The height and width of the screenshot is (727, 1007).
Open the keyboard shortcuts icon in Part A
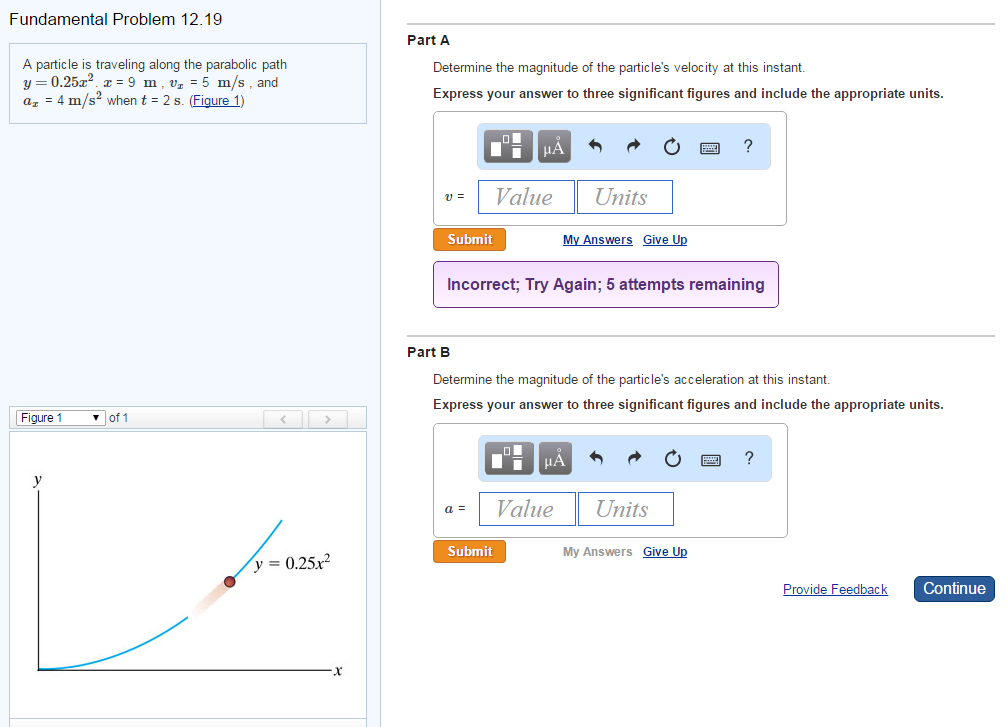click(x=710, y=146)
